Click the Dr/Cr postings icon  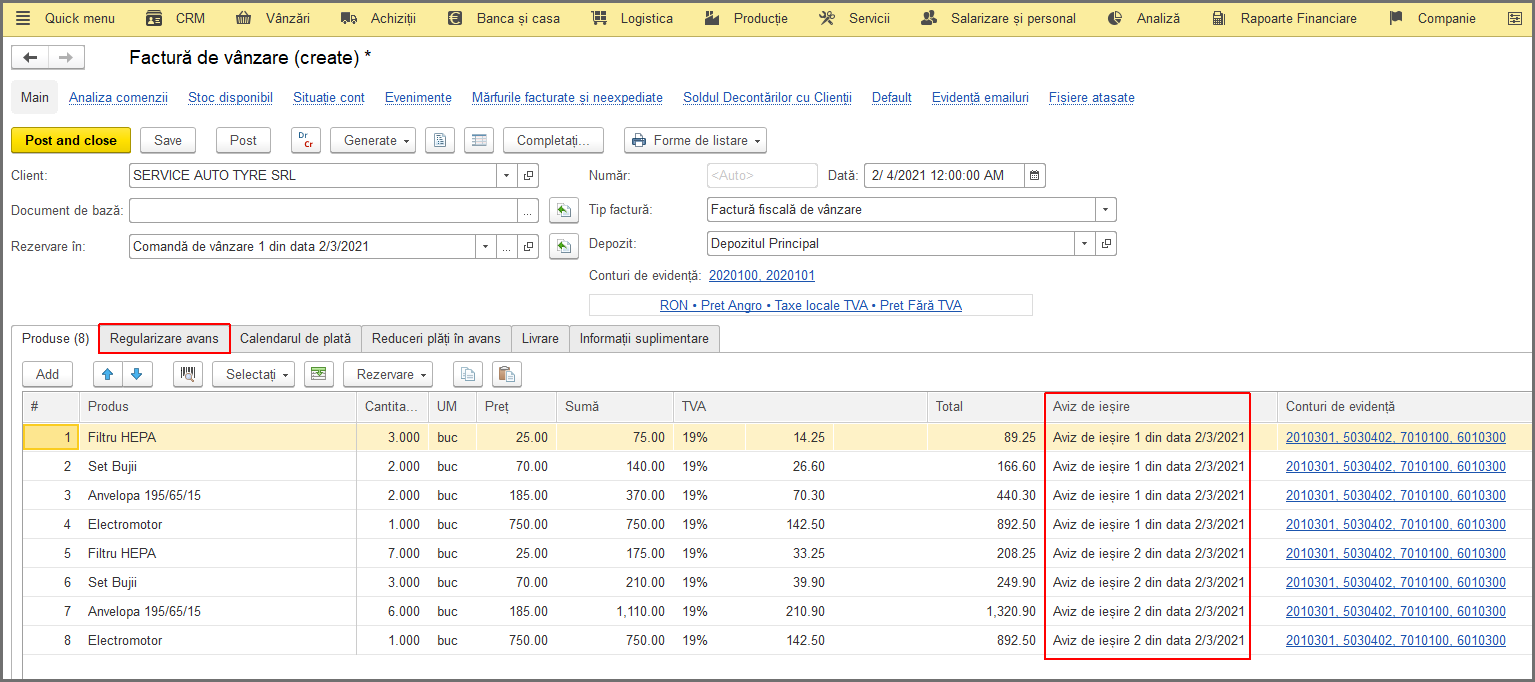(306, 141)
